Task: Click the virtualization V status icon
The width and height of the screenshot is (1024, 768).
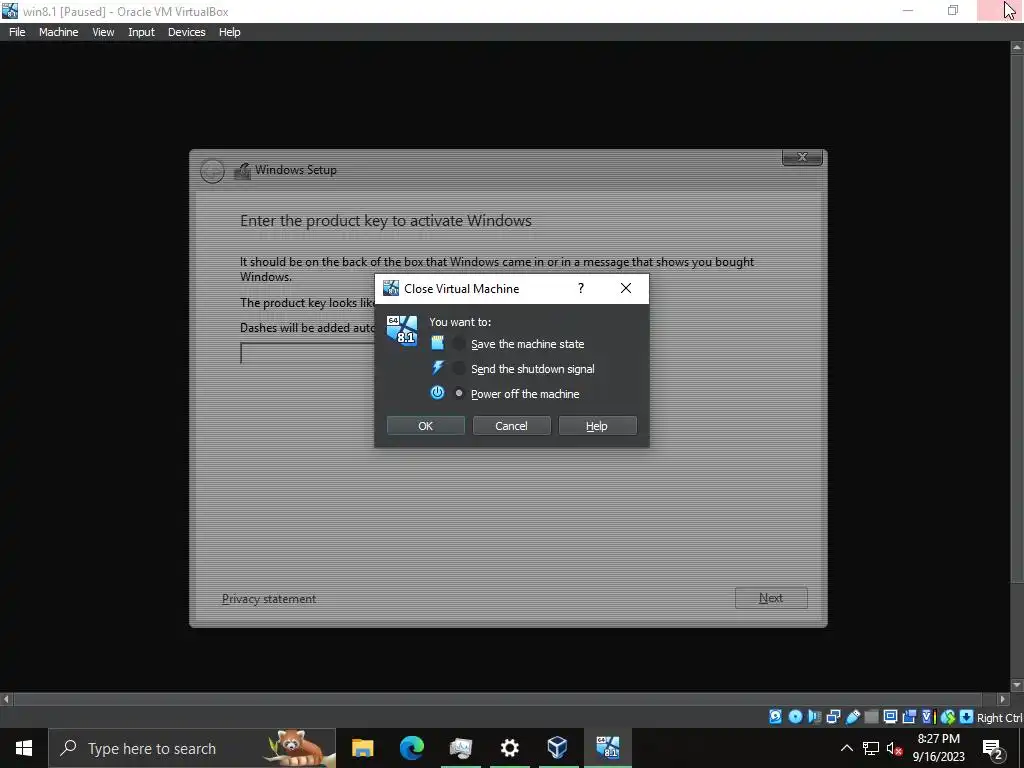Action: point(928,716)
